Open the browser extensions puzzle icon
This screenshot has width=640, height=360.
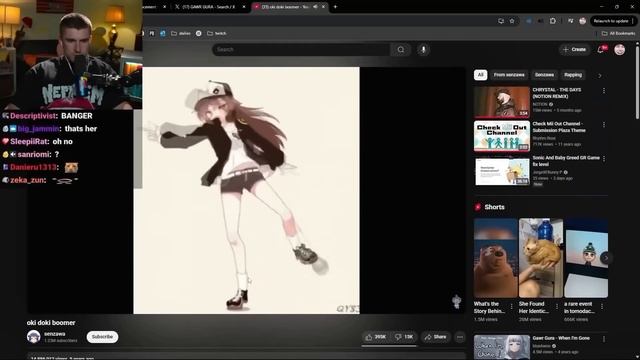(553, 21)
